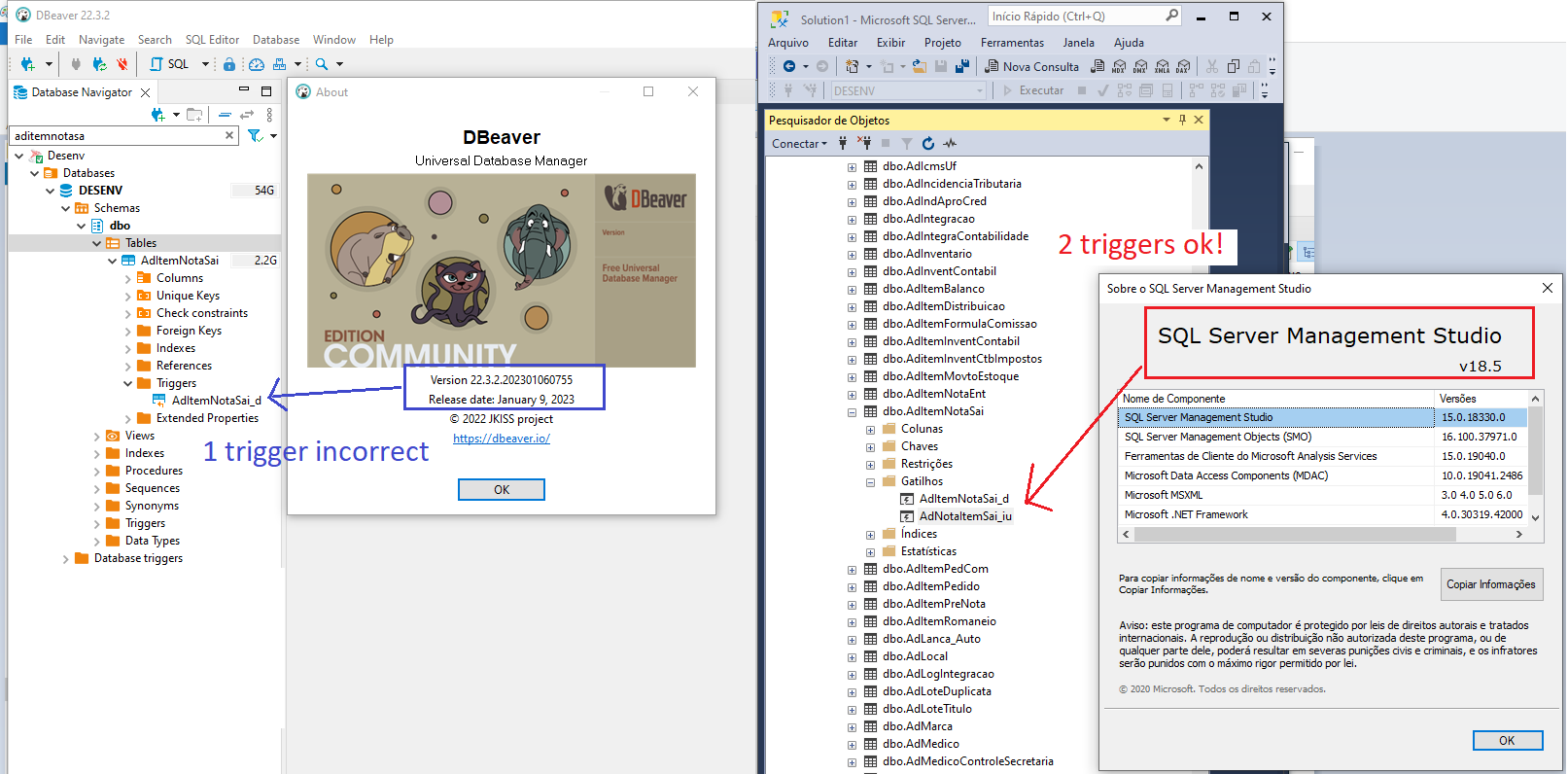Select AdNotaItemSai_iu trigger in SSMS
Image resolution: width=1568 pixels, height=774 pixels.
click(x=965, y=516)
